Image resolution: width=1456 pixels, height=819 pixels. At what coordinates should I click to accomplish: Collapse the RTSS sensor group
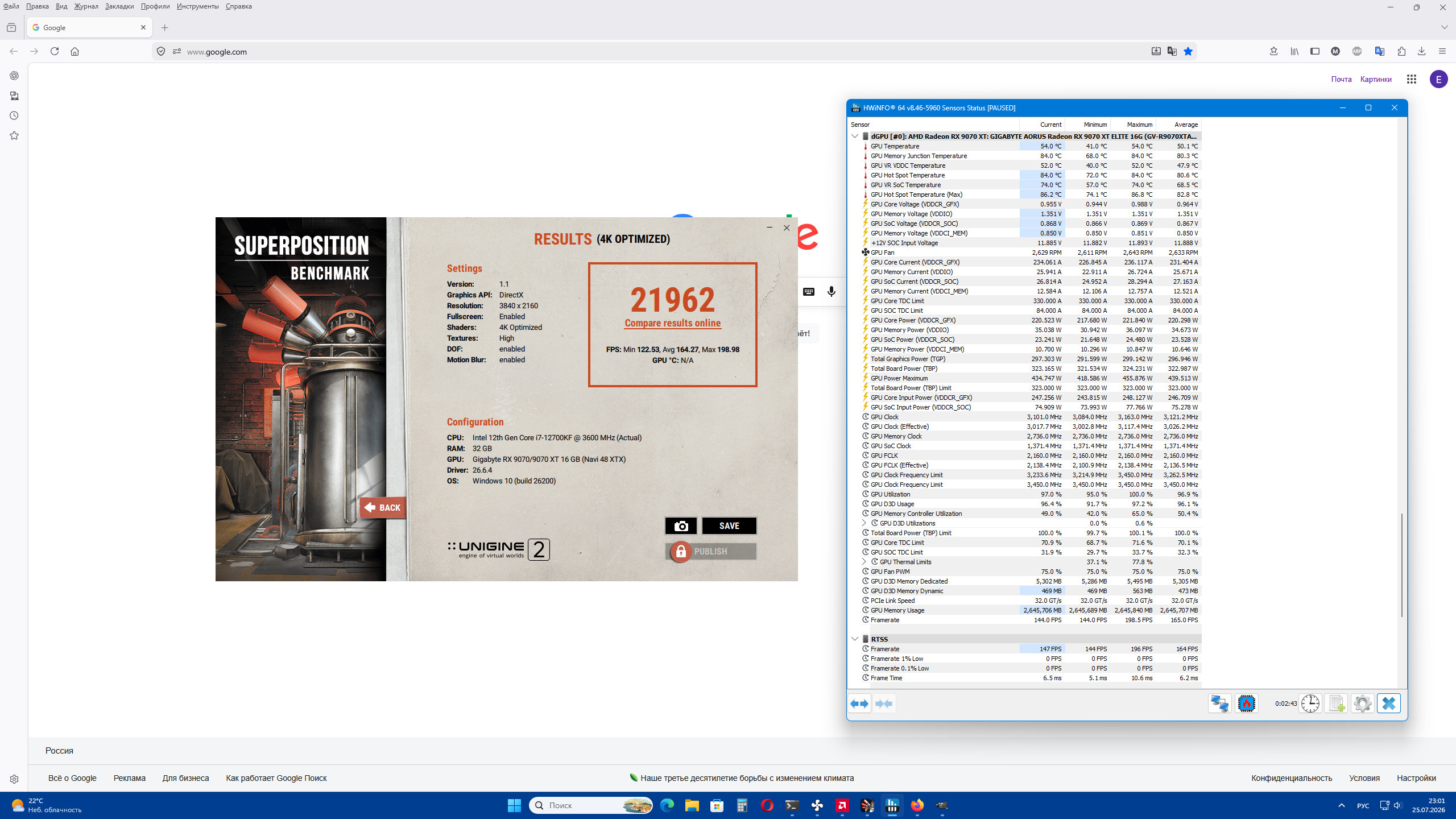[x=854, y=639]
